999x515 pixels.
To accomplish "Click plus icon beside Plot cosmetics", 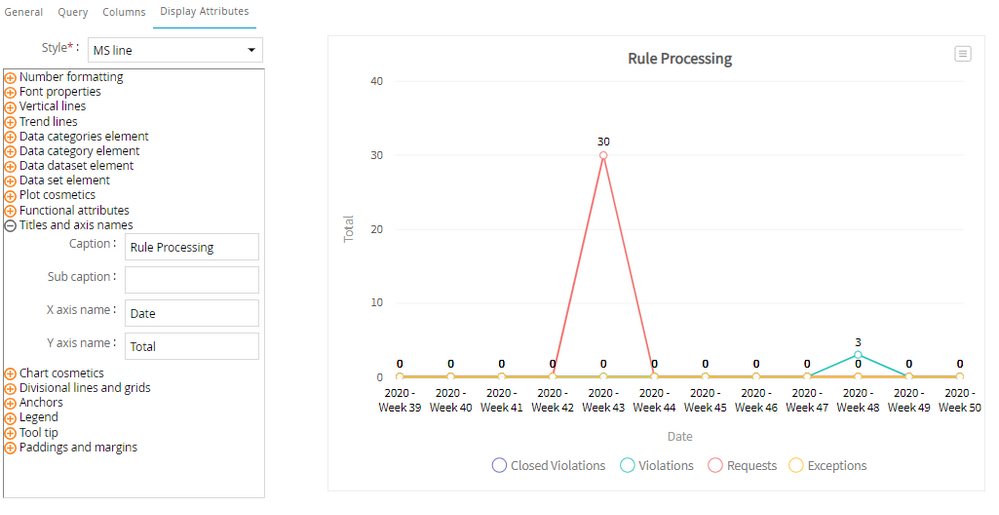I will tap(11, 196).
